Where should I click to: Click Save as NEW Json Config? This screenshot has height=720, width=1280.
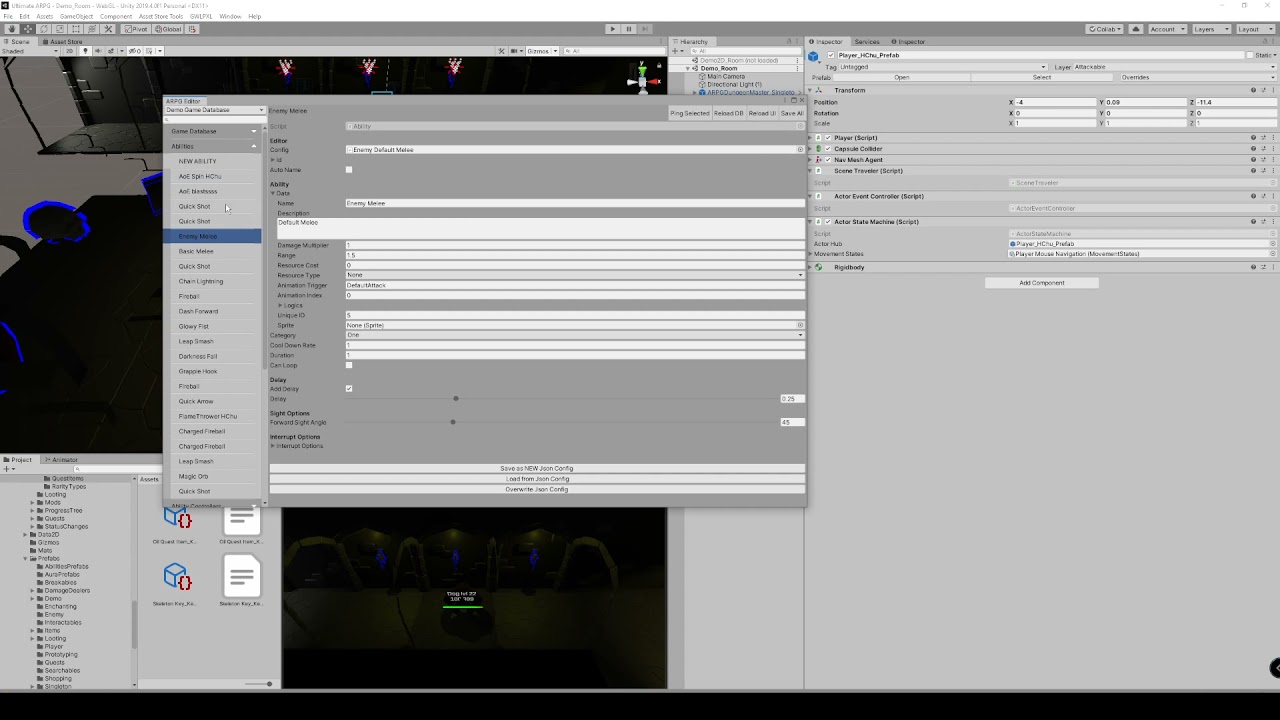point(537,468)
